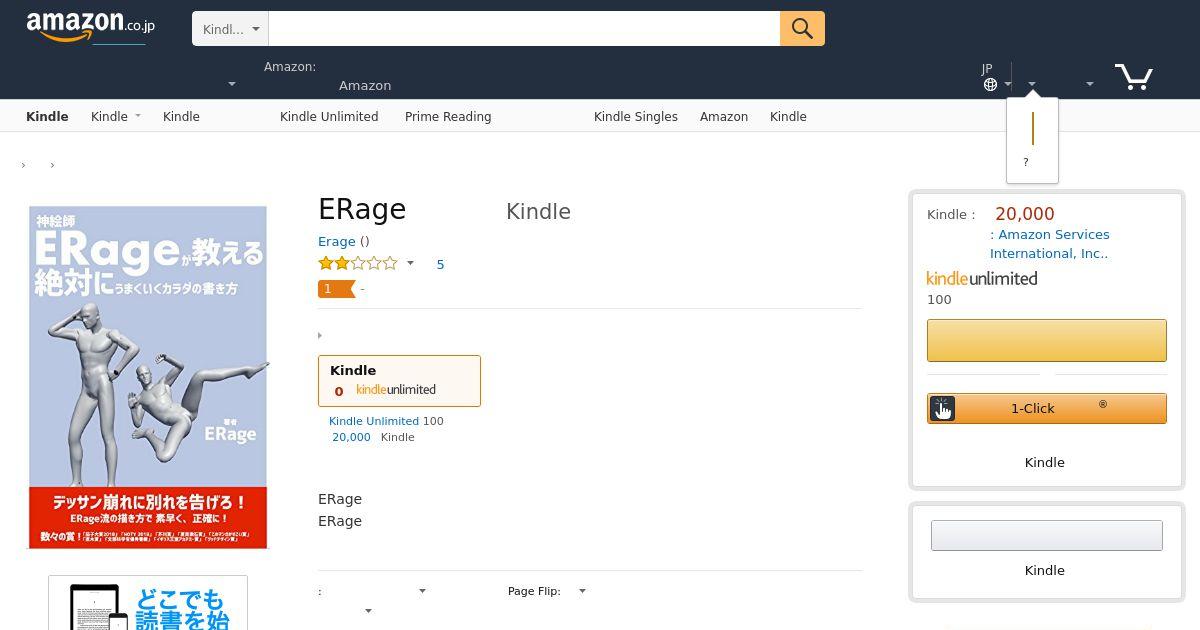Open Kindle Singles navigation item
The image size is (1200, 630).
pyautogui.click(x=636, y=116)
